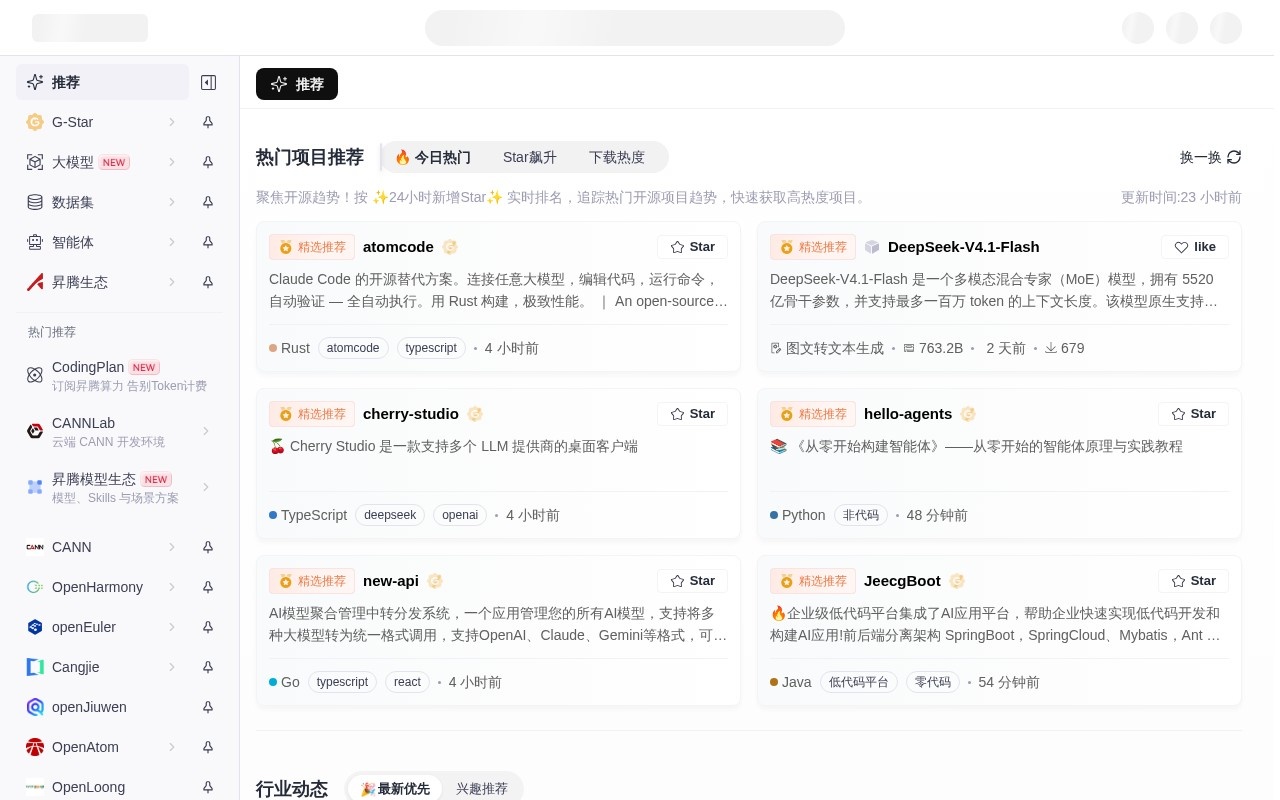Toggle the pin for 大模型
The image size is (1280, 800).
pos(208,162)
